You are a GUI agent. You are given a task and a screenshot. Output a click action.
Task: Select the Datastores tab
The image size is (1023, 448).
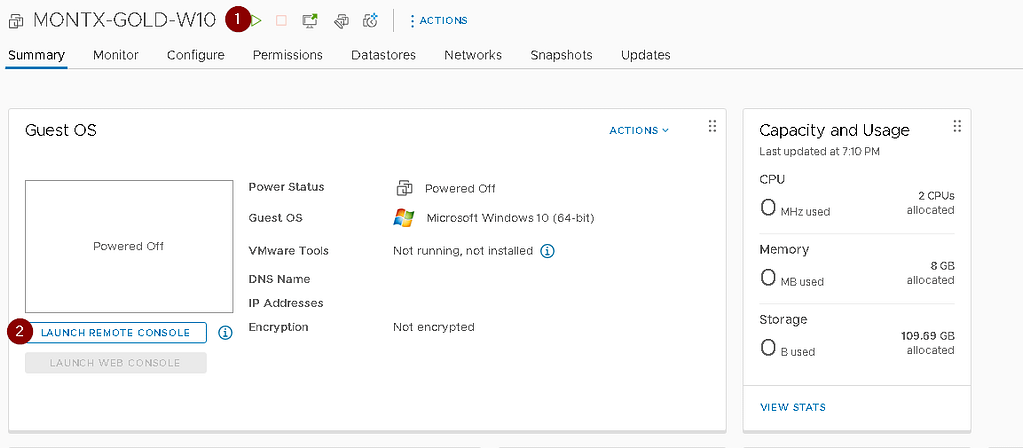pos(383,55)
